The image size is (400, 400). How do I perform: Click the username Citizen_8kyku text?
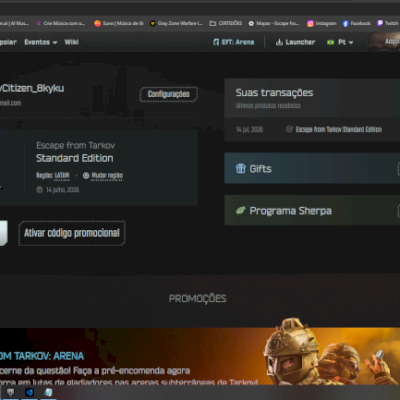point(32,88)
